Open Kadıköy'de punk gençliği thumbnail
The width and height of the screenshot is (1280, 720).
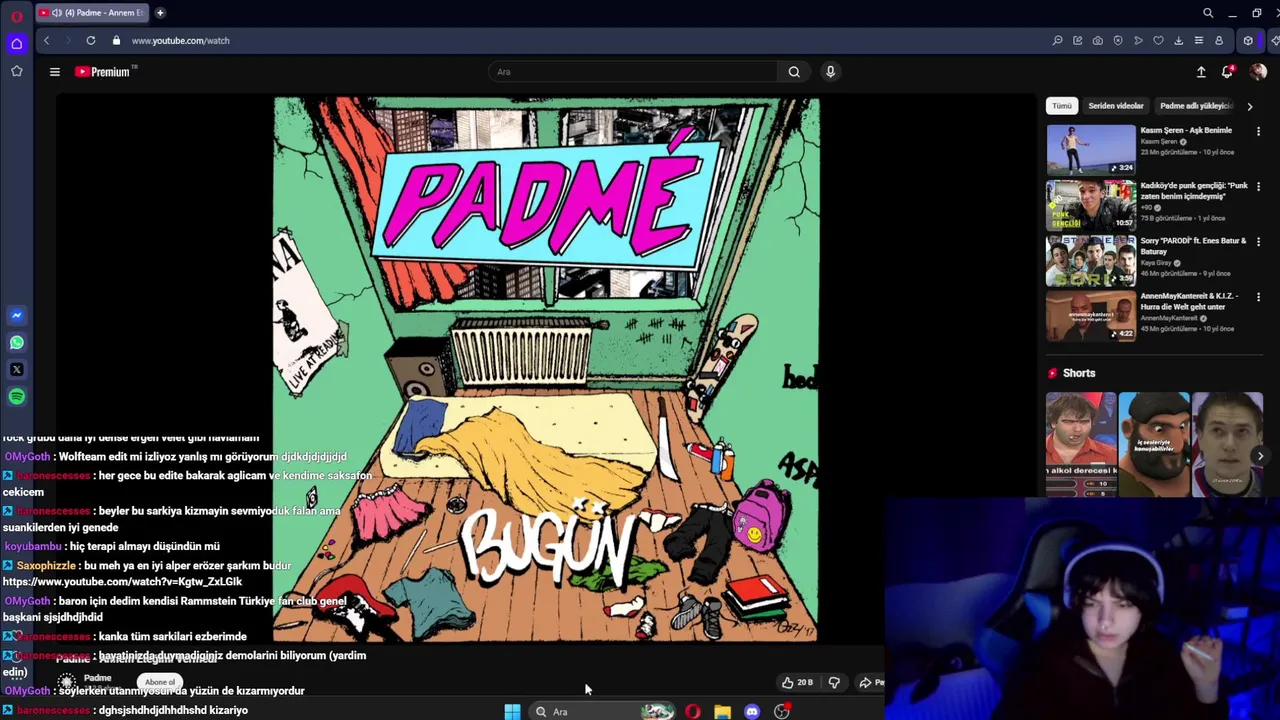[1091, 205]
